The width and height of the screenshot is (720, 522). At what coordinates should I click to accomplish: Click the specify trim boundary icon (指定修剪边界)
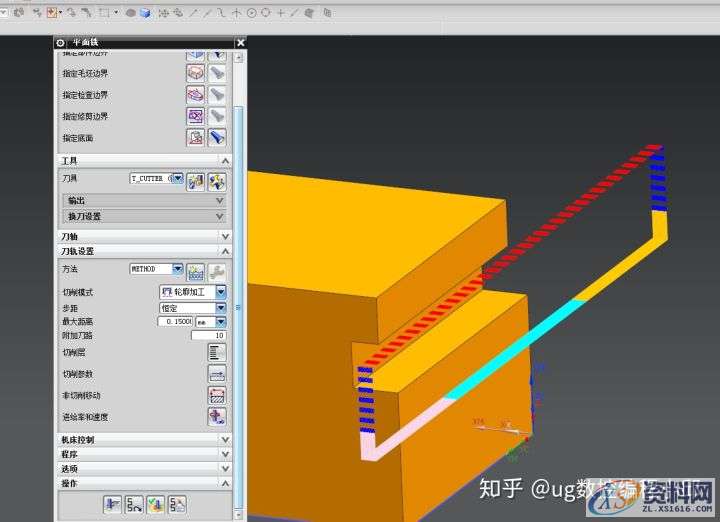click(x=195, y=116)
